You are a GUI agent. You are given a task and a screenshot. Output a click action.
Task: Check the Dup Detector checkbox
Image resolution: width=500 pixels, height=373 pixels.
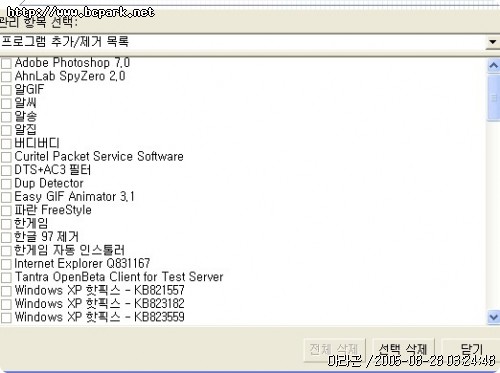tap(6, 184)
